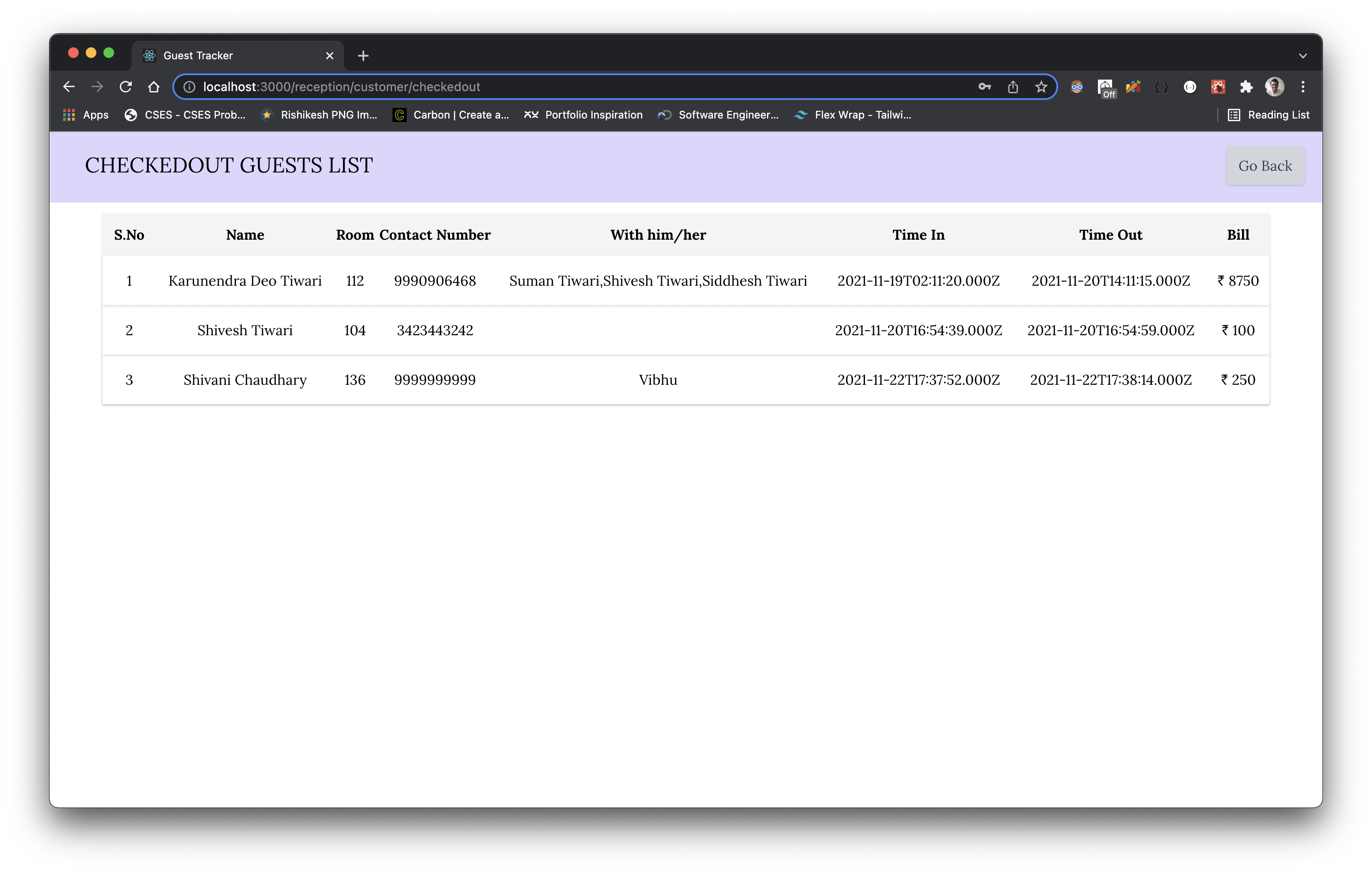Click the bill amount ₹ 8750

click(x=1238, y=280)
